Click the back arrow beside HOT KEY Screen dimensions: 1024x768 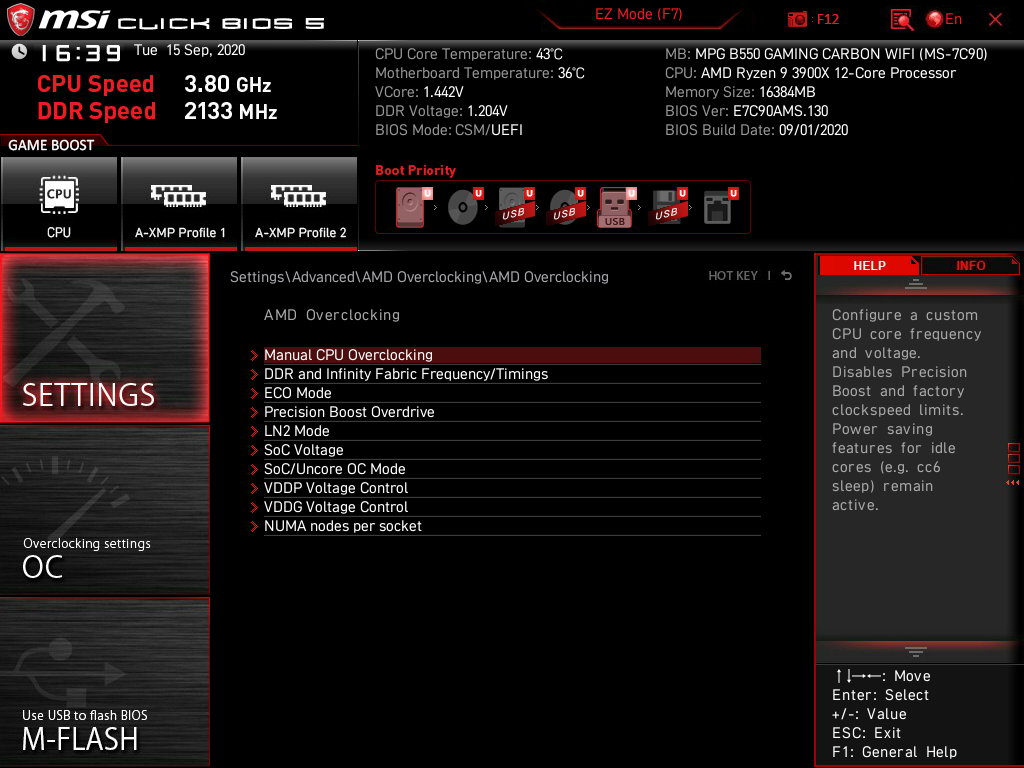point(786,276)
